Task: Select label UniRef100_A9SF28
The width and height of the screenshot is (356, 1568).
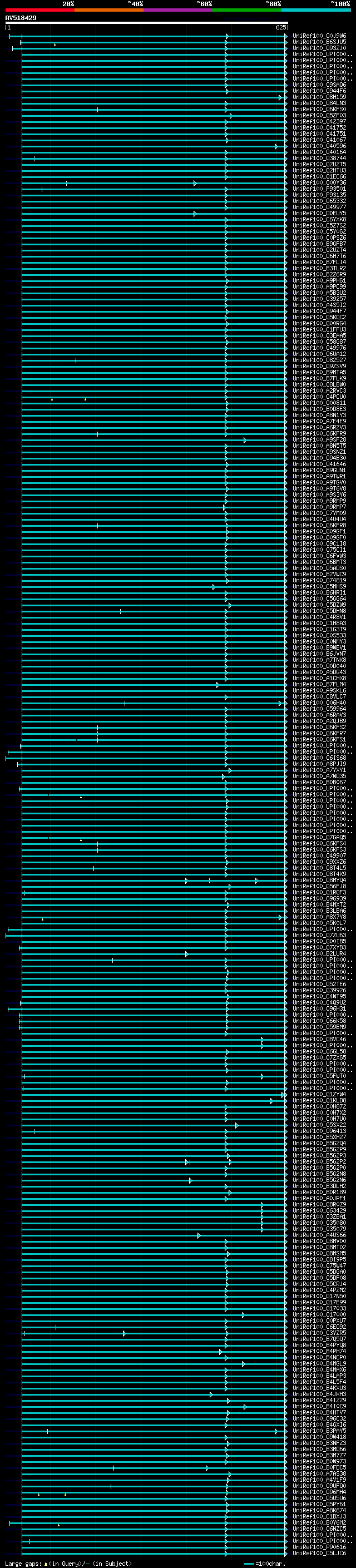Action: tap(319, 439)
